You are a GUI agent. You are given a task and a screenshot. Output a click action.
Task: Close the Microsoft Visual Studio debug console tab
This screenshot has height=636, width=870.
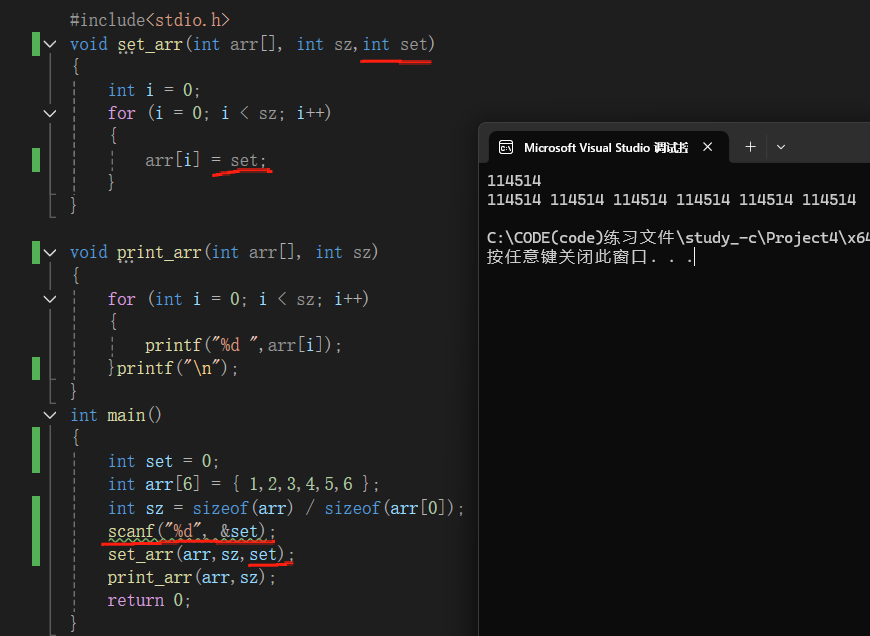tap(707, 147)
